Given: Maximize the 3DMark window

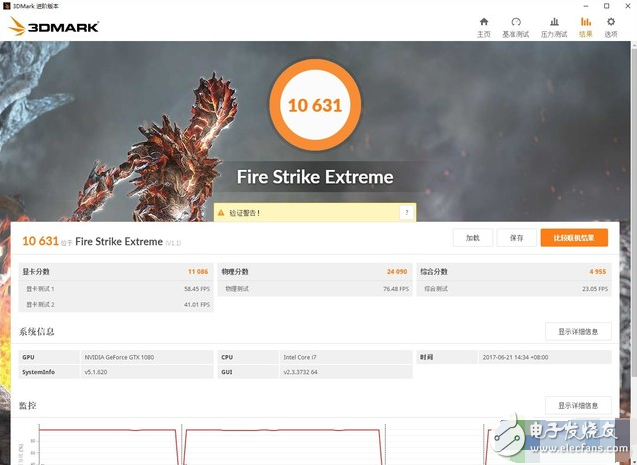Looking at the screenshot, I should [606, 5].
